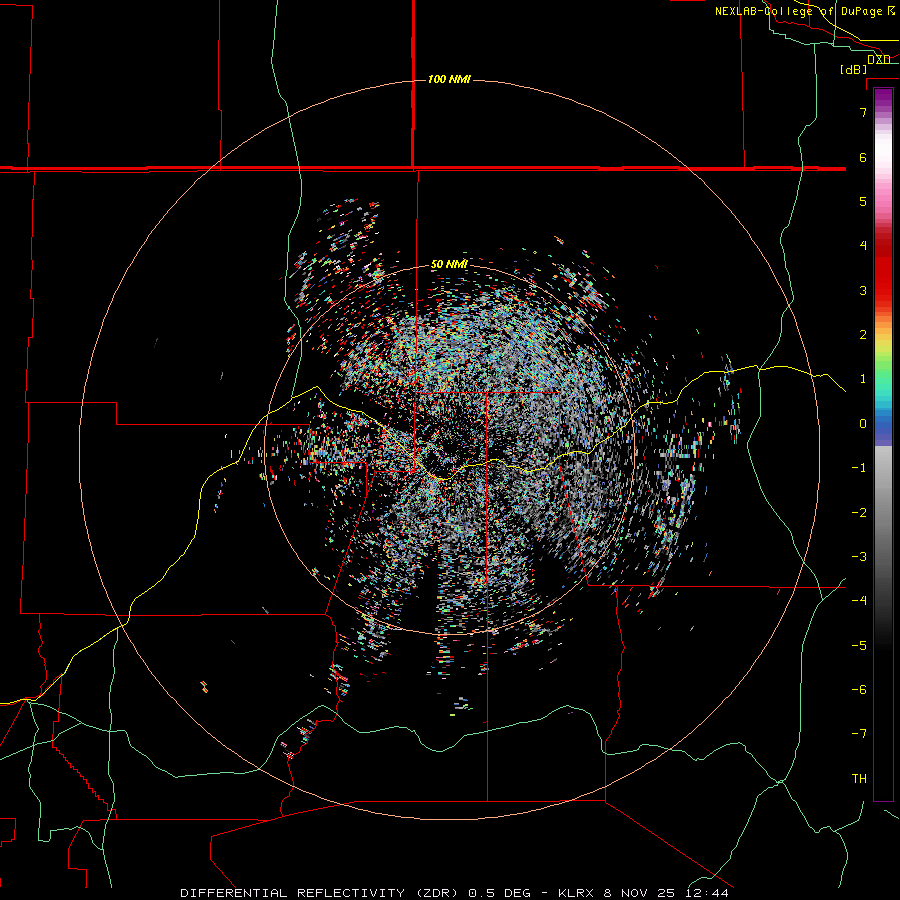900x900 pixels.
Task: Click the "-7" value on the color scale
Action: (x=859, y=734)
